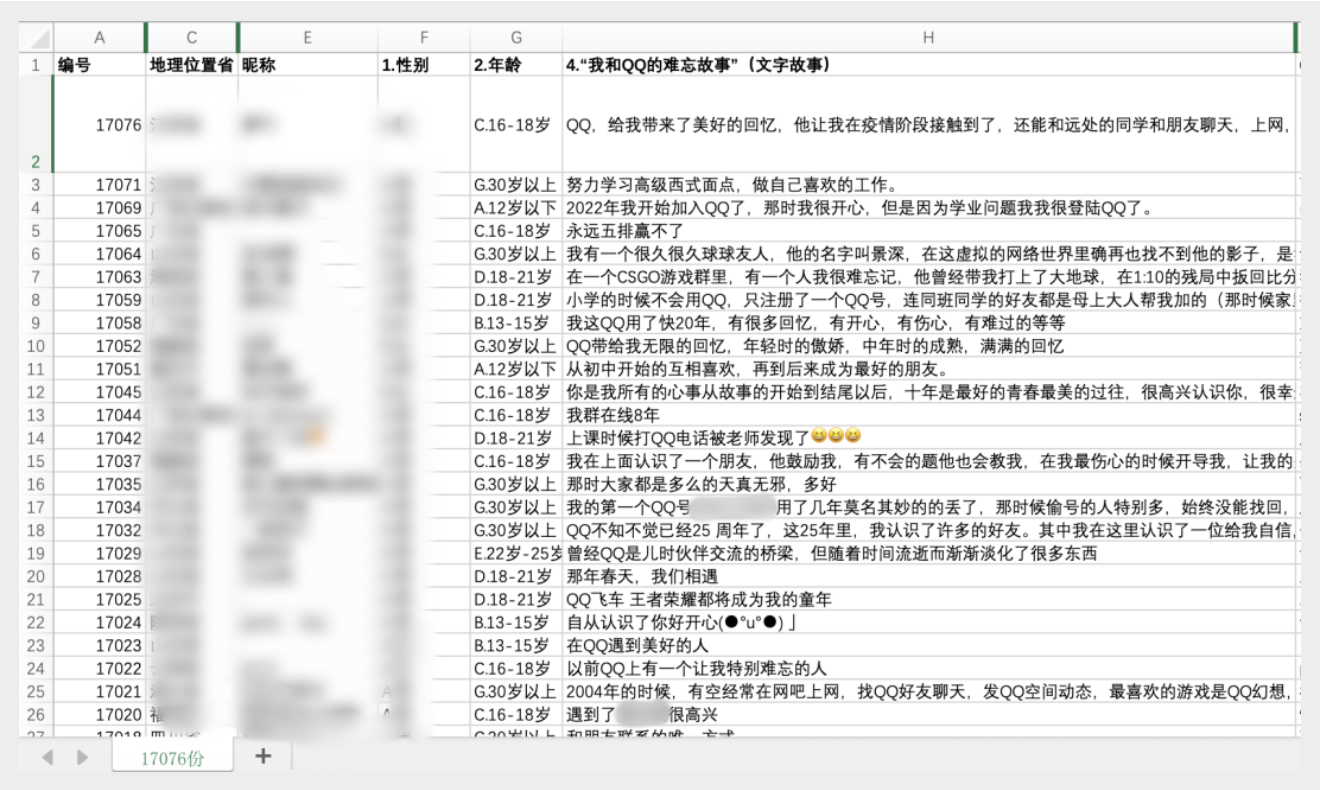Click the 地理位置省 header cell

click(192, 65)
